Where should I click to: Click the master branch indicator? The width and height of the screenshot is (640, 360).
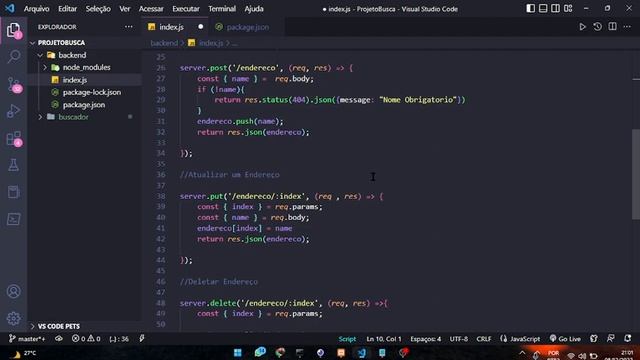[x=27, y=339]
